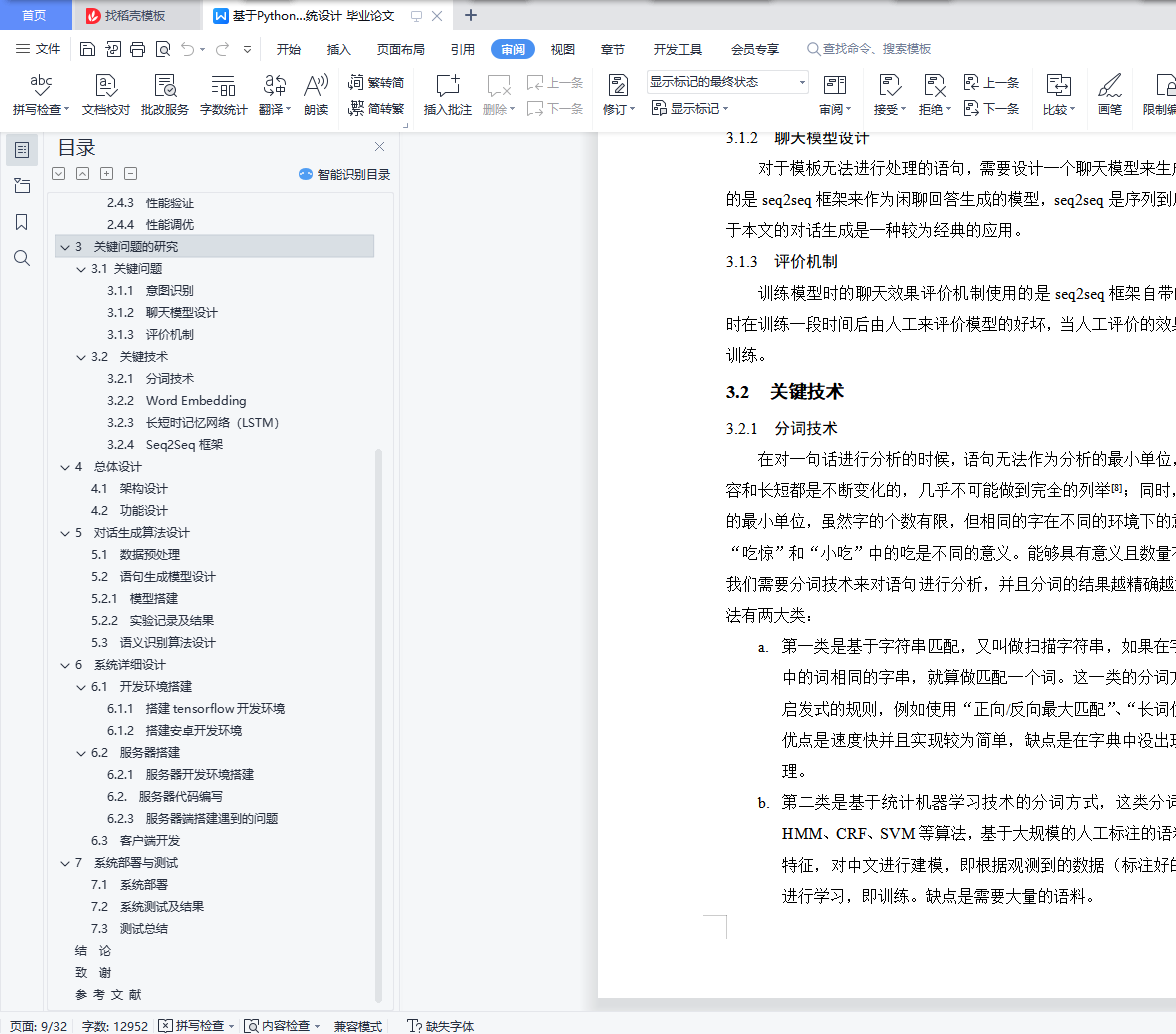Run spell check (拼写检查) in ribbon
This screenshot has width=1176, height=1034.
coord(40,94)
